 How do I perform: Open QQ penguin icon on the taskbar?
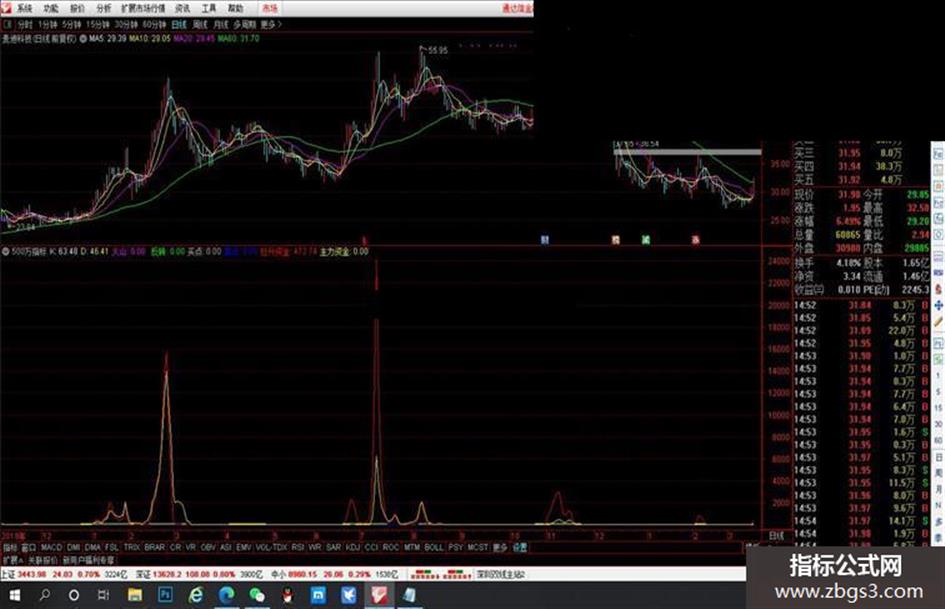tap(287, 596)
